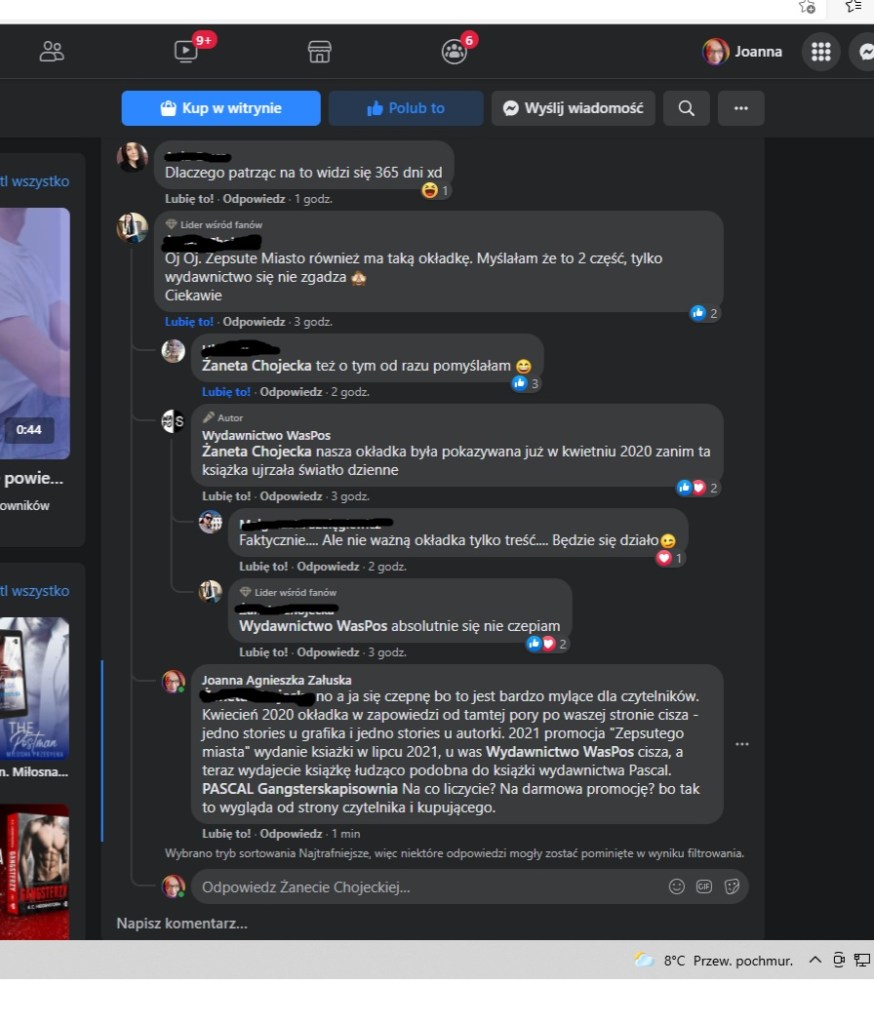
Task: Open the page's three-dot more options menu
Action: (741, 108)
